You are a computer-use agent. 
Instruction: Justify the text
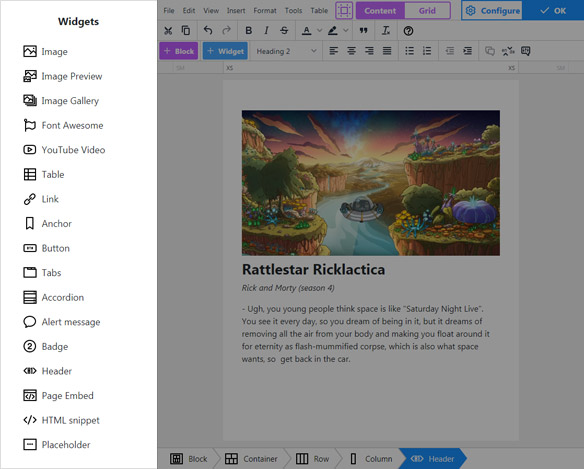pos(387,51)
